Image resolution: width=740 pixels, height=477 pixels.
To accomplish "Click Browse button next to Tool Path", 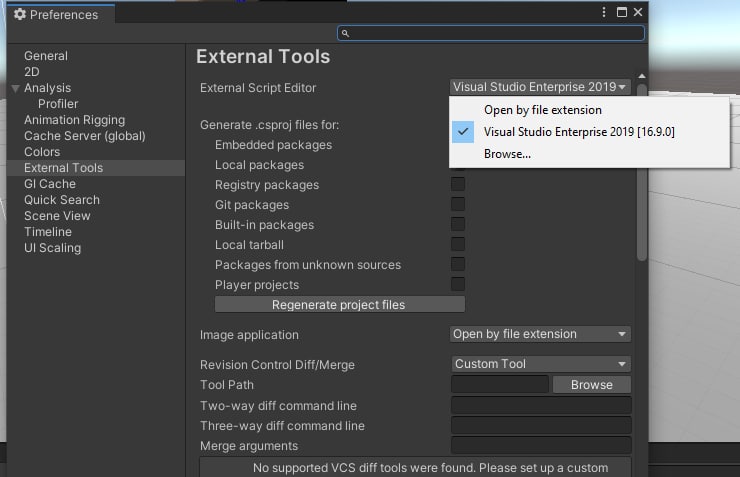I will coord(591,385).
